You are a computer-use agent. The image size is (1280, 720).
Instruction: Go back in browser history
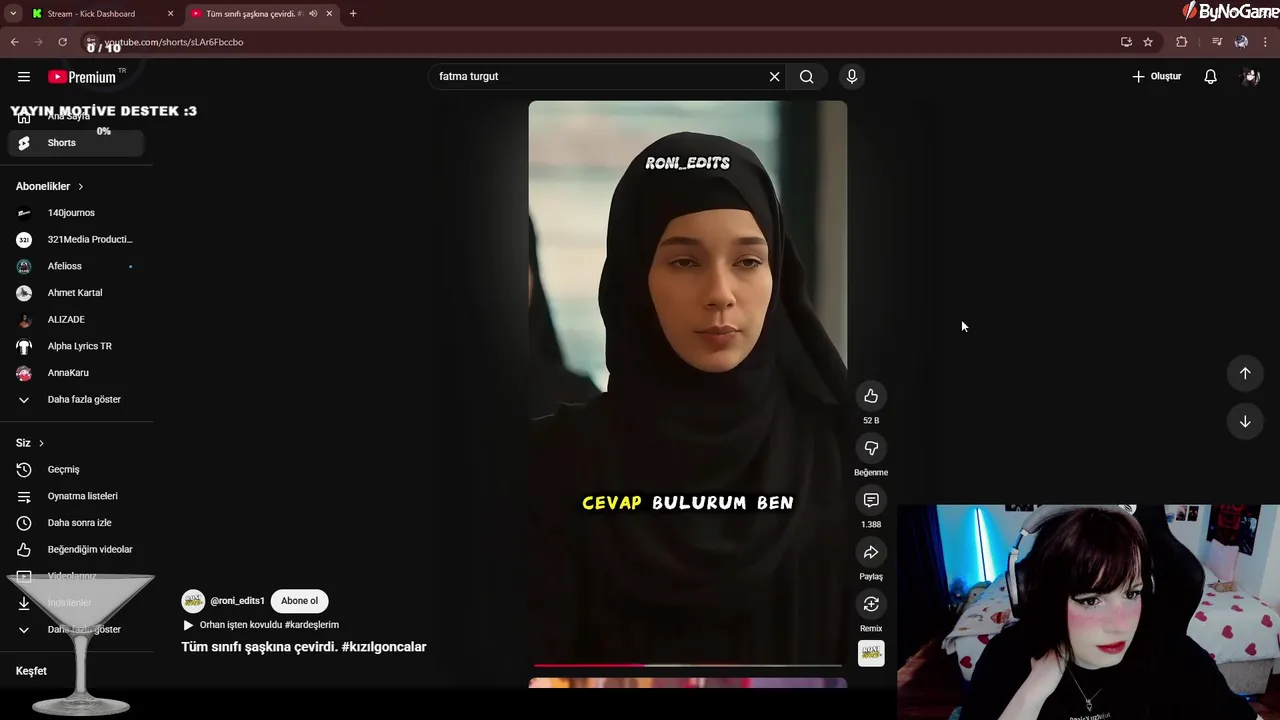coord(14,42)
